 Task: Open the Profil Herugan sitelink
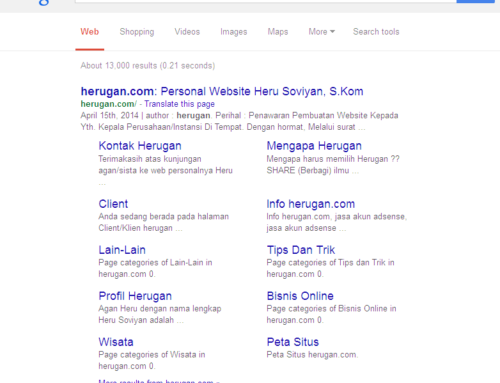pos(135,296)
